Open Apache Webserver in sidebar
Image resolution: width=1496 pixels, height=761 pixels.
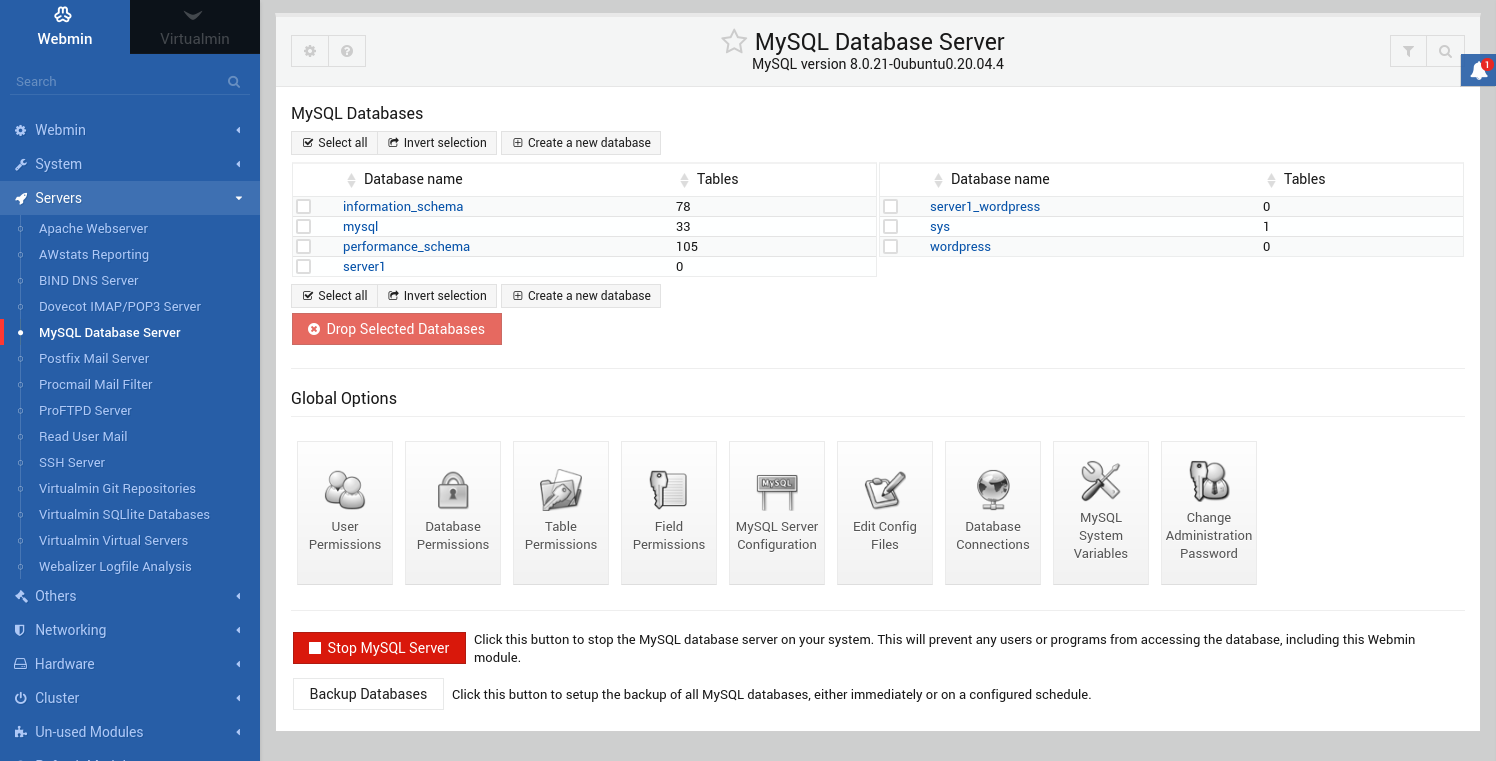pos(93,228)
